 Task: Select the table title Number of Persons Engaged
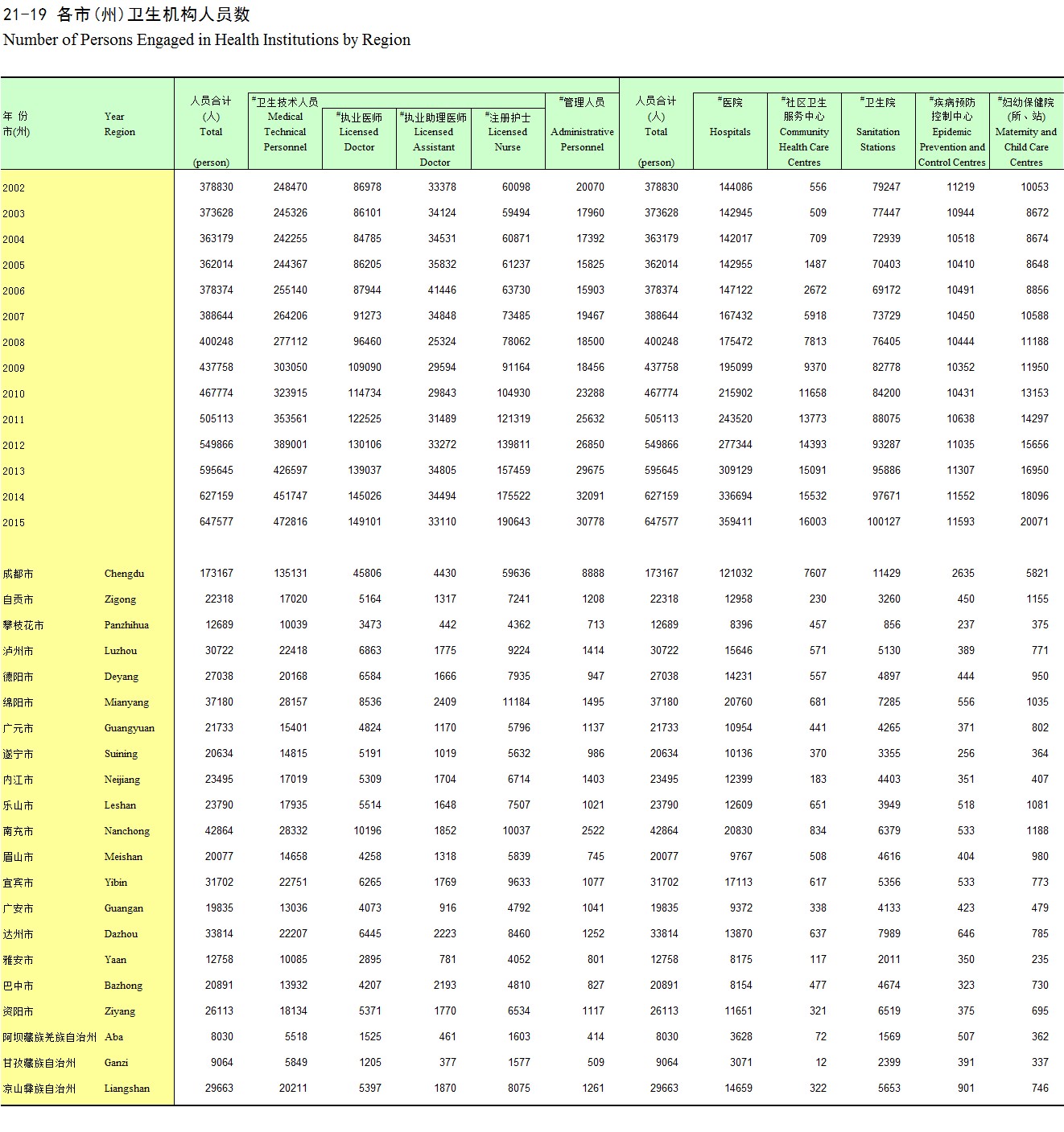[207, 40]
